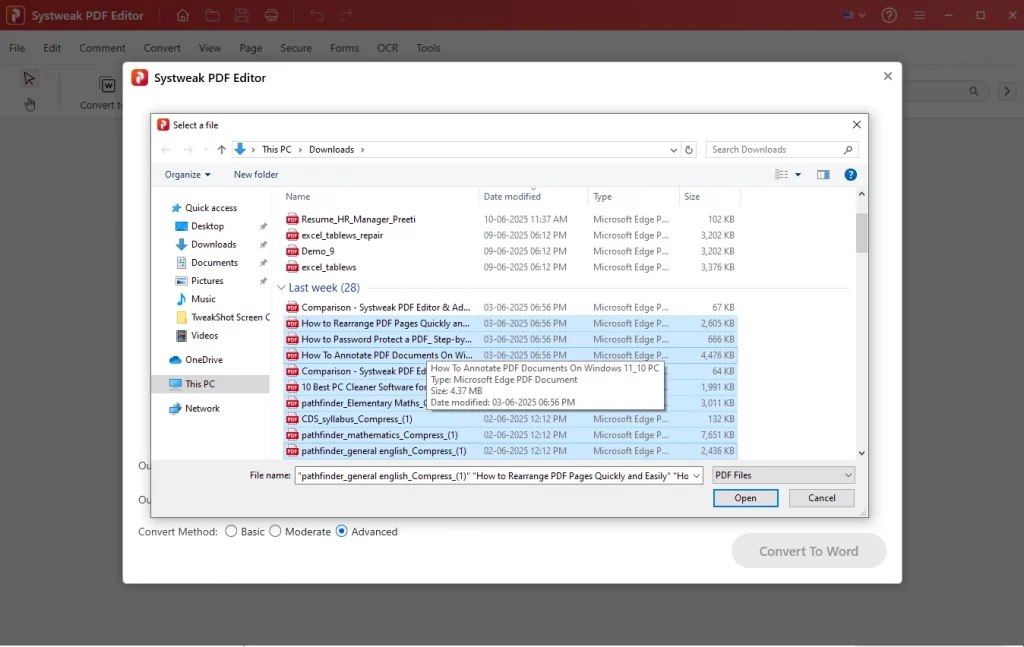Viewport: 1024px width, 647px height.
Task: Open the Tools menu
Action: pos(428,48)
